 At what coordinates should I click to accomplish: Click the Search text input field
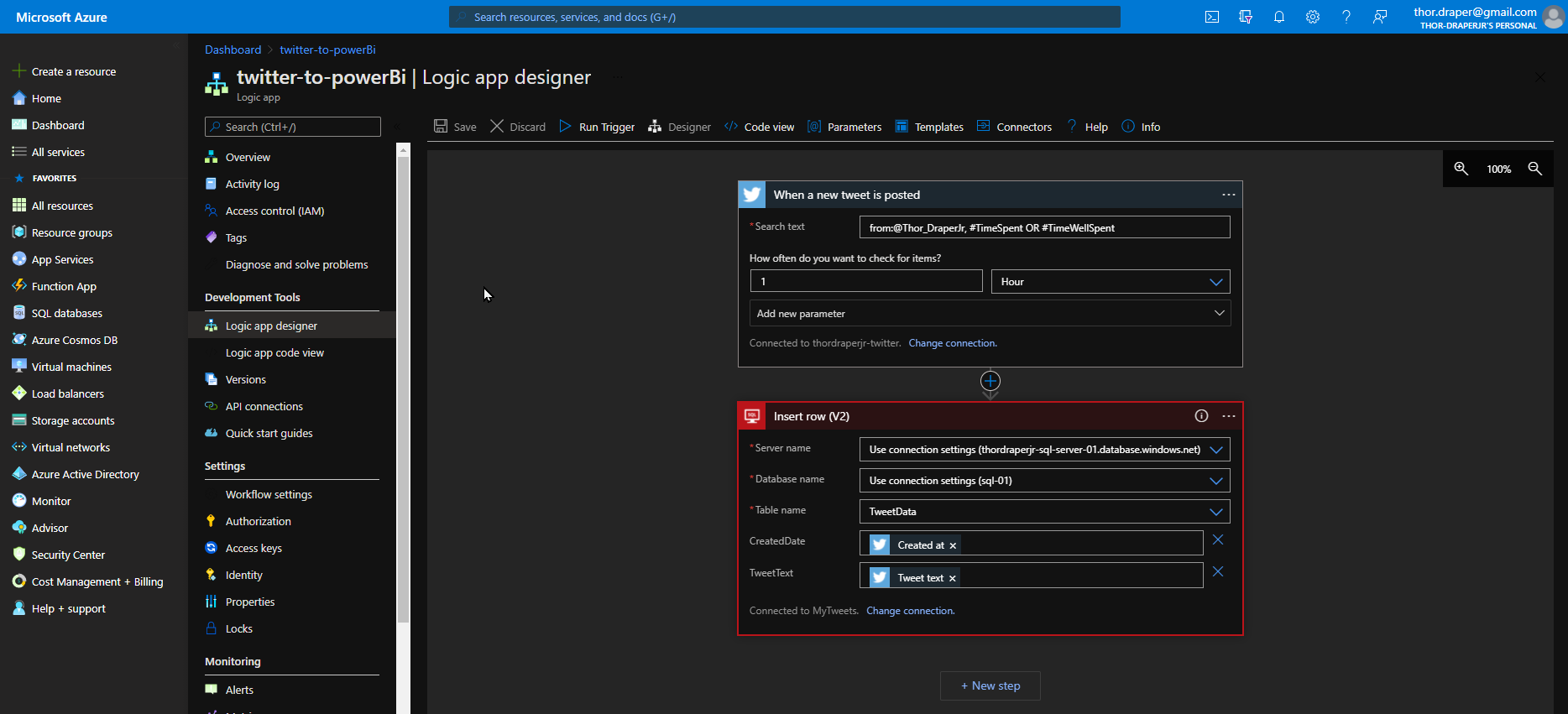(1045, 227)
